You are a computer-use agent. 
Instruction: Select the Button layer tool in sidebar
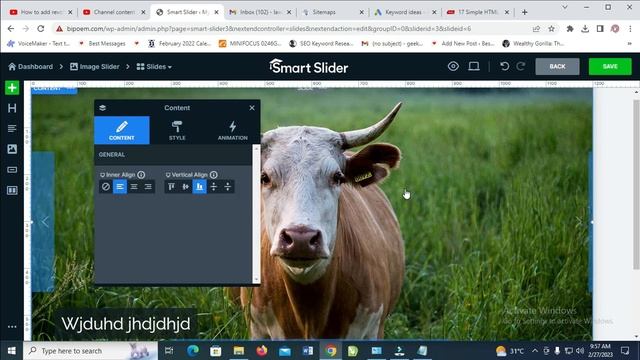12,169
